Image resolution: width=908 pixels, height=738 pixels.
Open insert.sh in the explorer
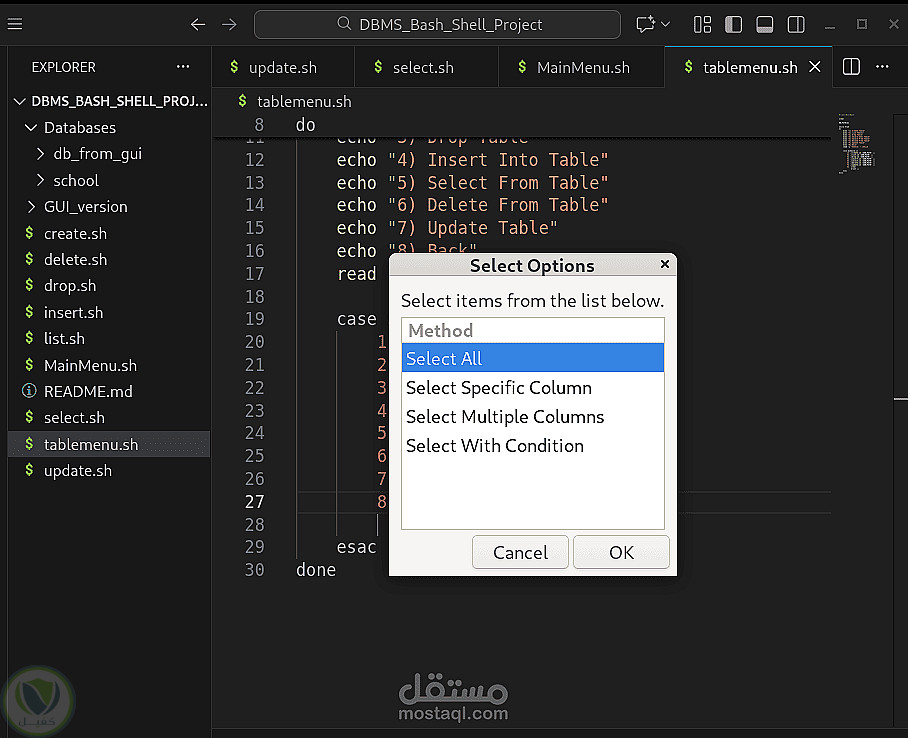(109, 312)
